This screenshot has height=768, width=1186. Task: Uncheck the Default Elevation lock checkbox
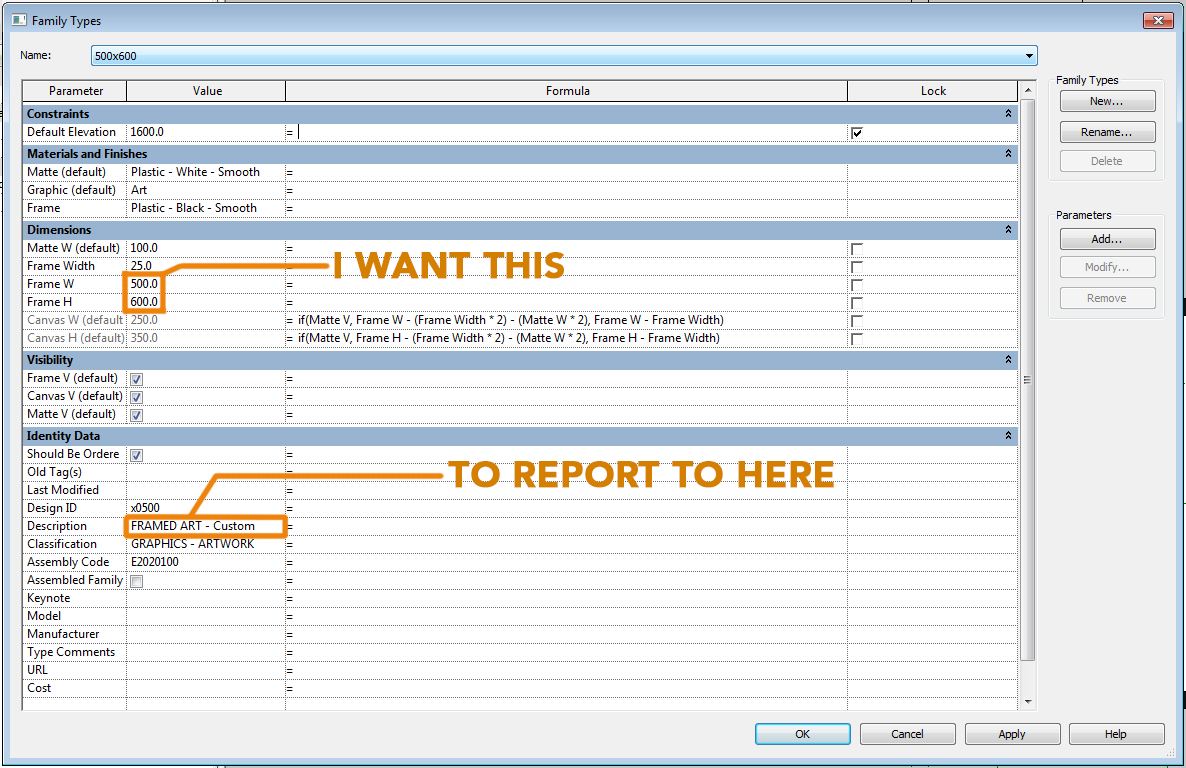(x=856, y=131)
